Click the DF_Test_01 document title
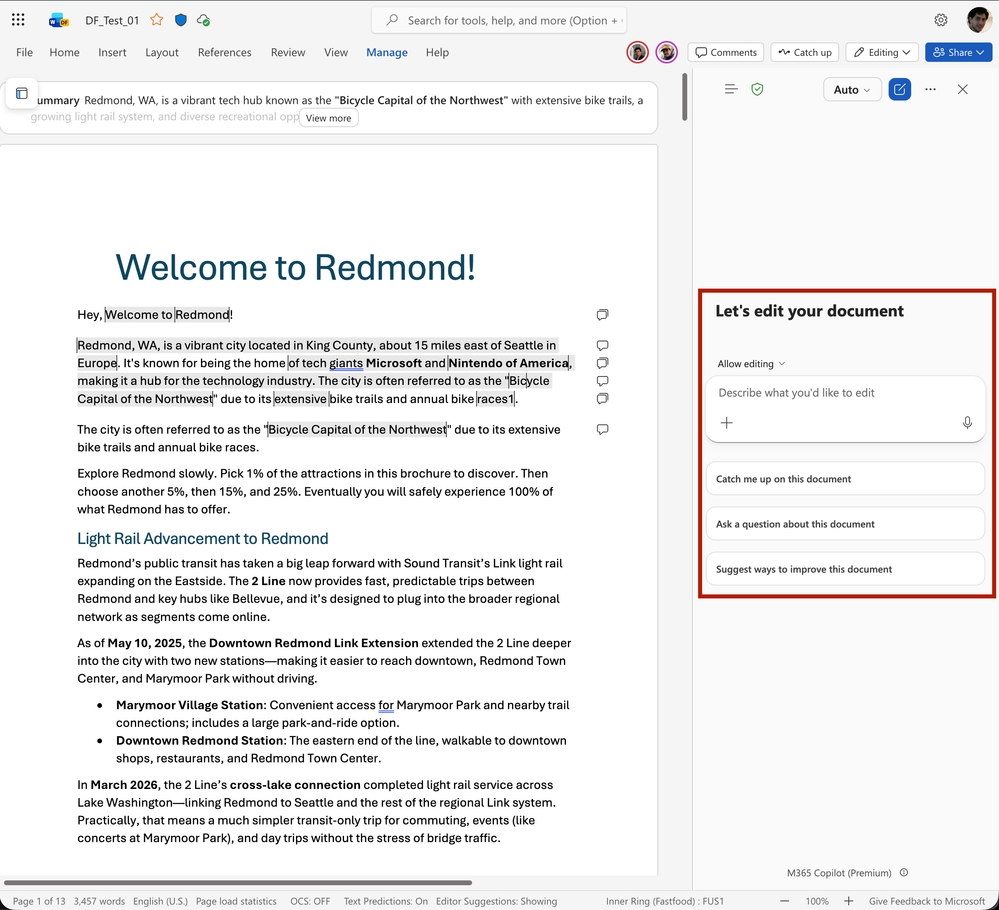999x910 pixels. pyautogui.click(x=112, y=20)
